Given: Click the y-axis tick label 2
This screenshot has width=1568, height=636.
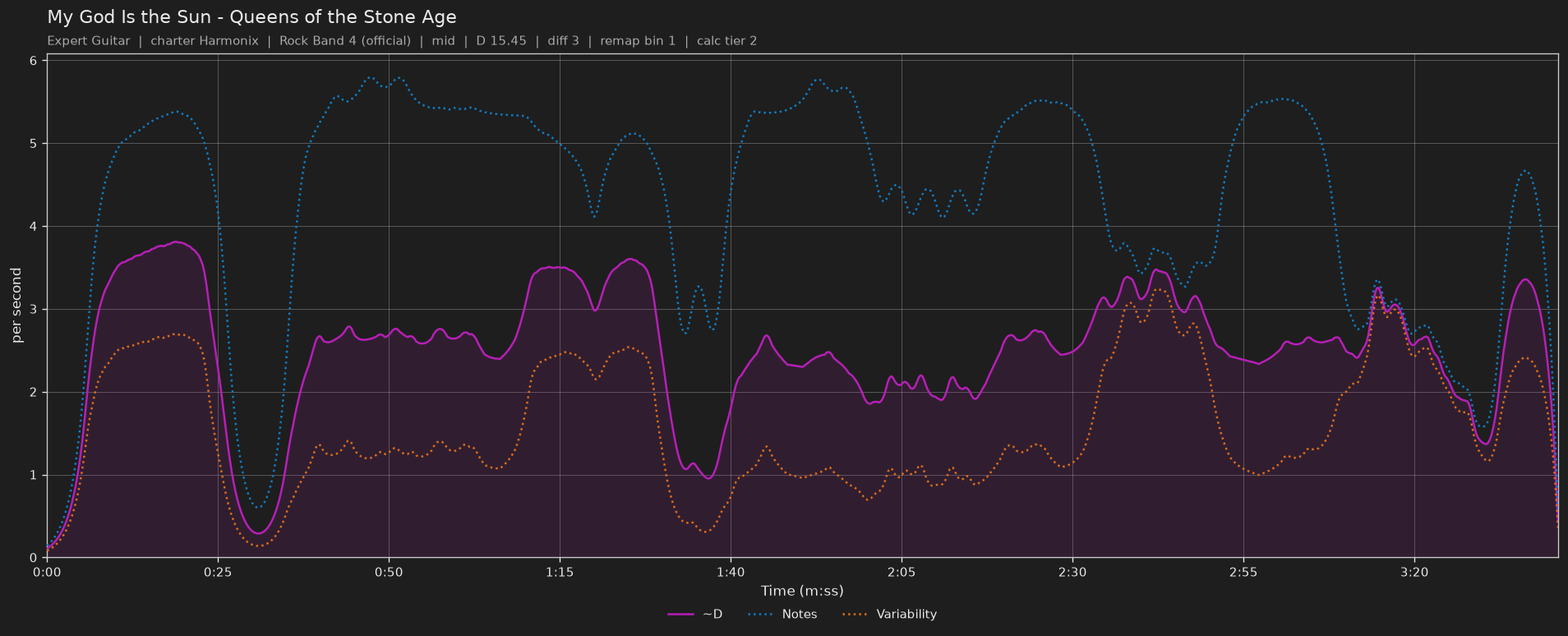Looking at the screenshot, I should 33,393.
